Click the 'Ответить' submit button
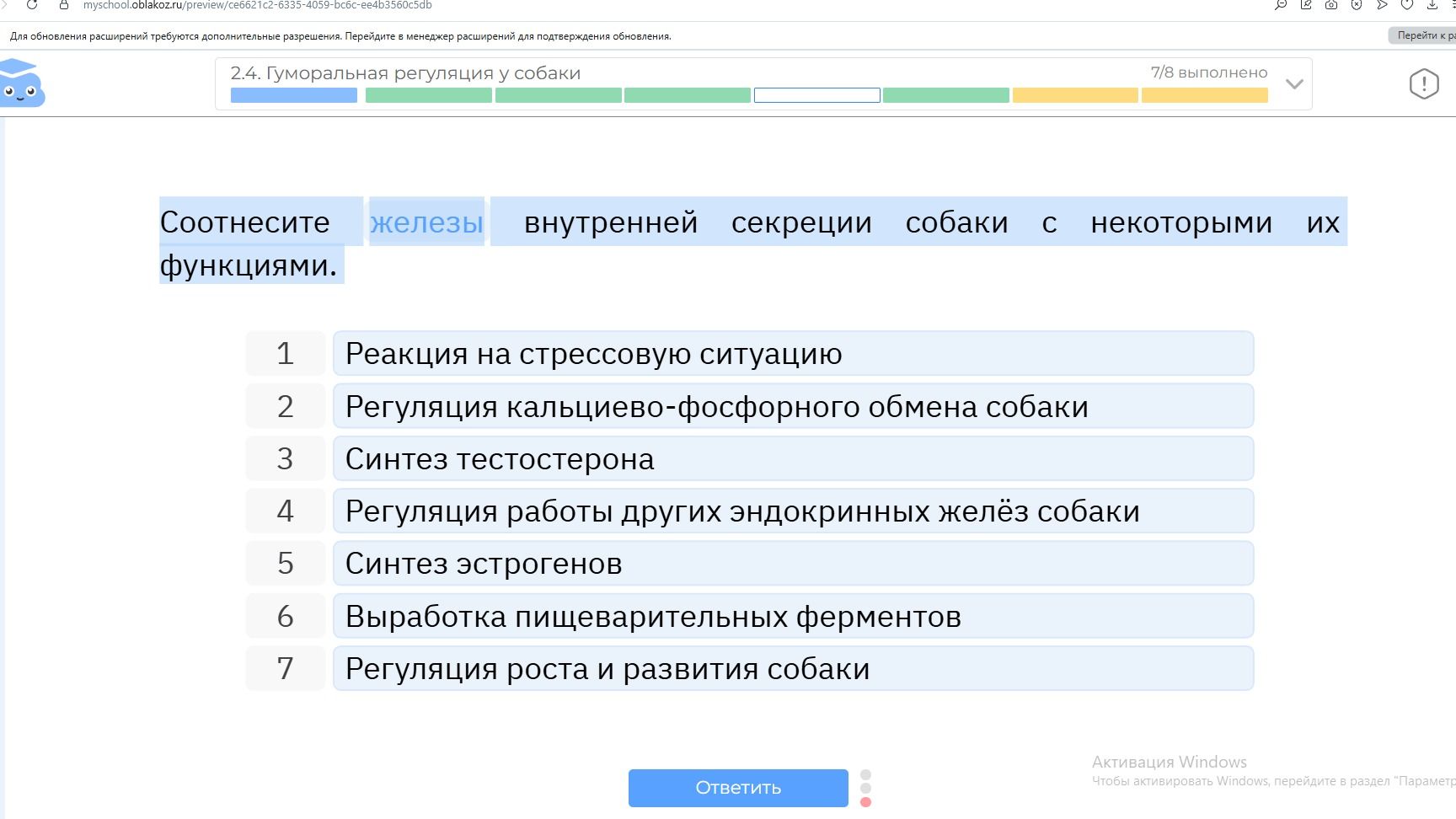The width and height of the screenshot is (1456, 819). 738,788
